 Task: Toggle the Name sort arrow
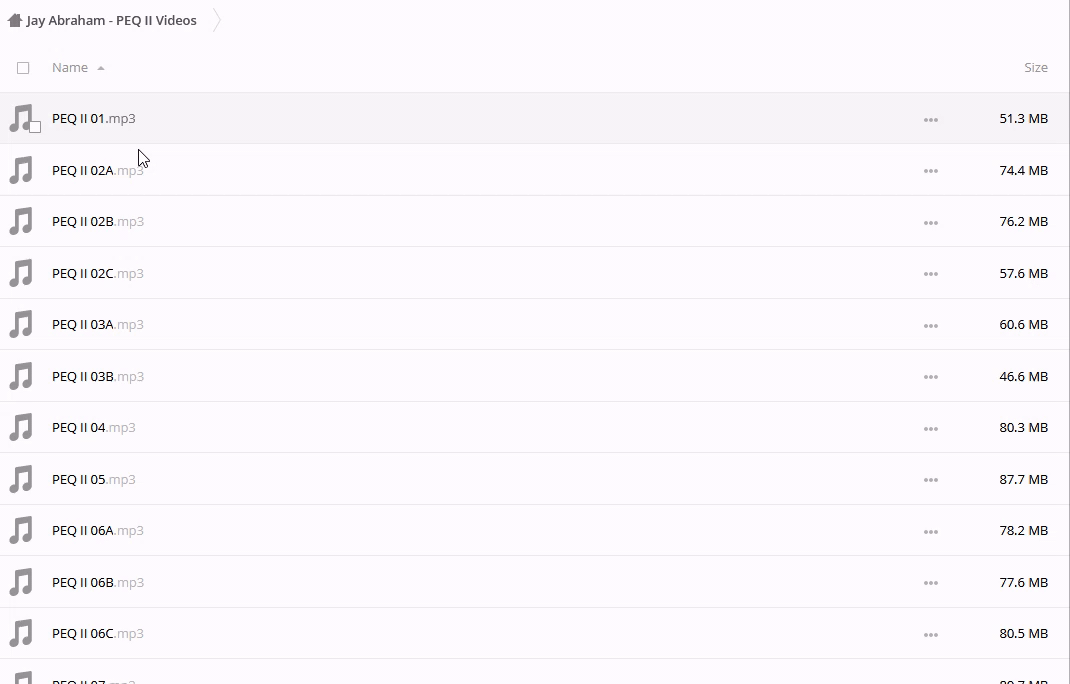click(101, 68)
